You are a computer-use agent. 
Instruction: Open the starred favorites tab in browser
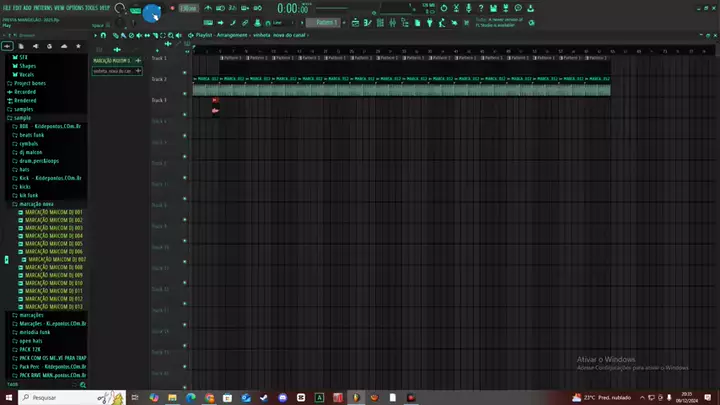(78, 46)
